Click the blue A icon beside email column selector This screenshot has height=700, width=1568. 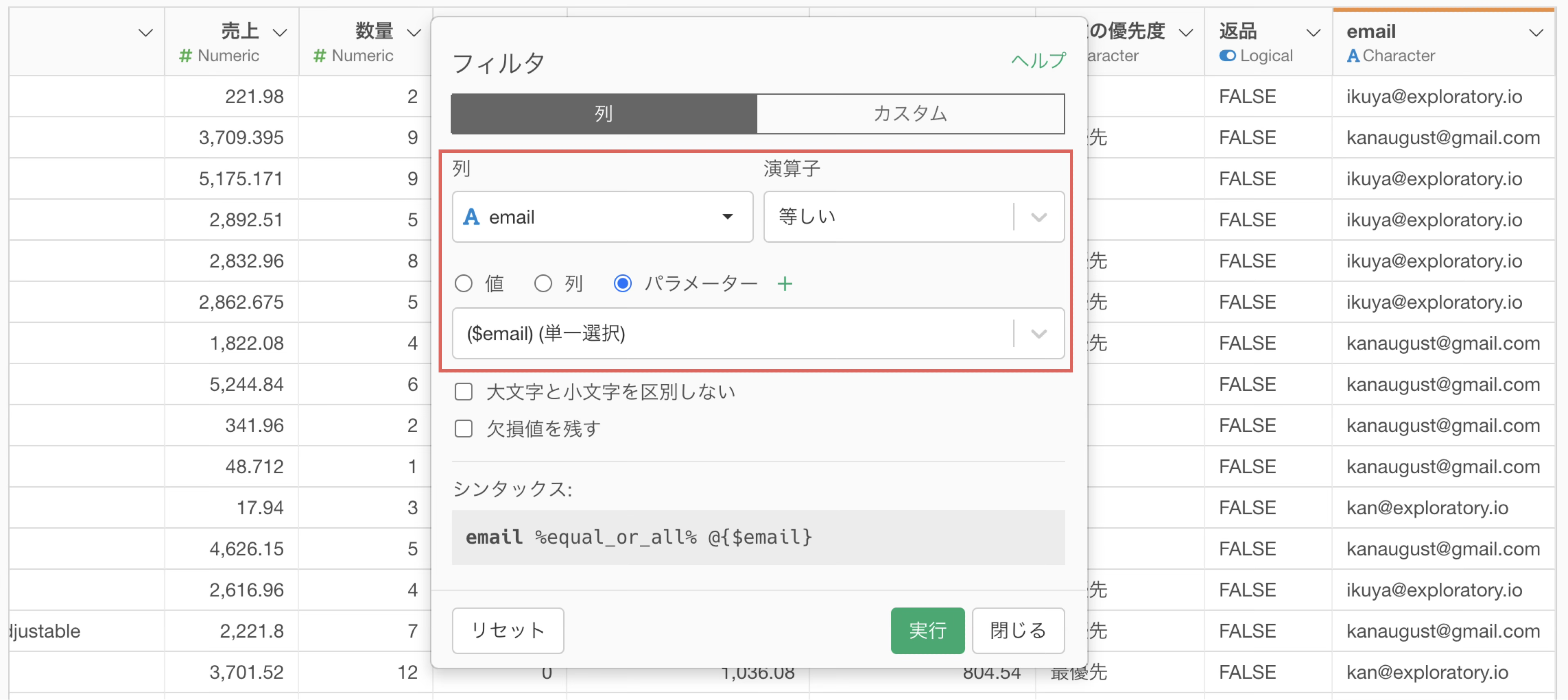pyautogui.click(x=471, y=217)
